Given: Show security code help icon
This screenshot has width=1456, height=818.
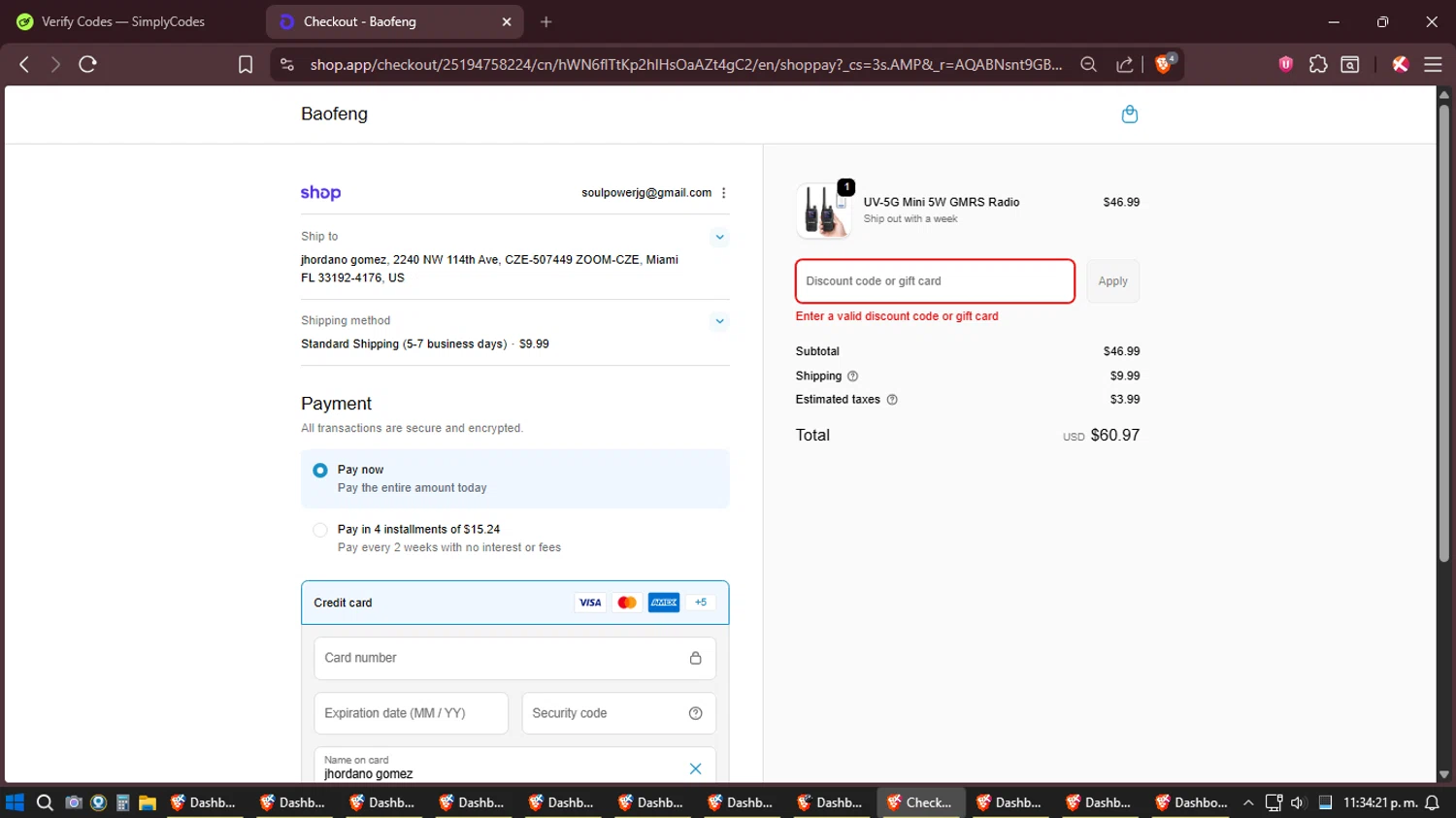Looking at the screenshot, I should [696, 713].
